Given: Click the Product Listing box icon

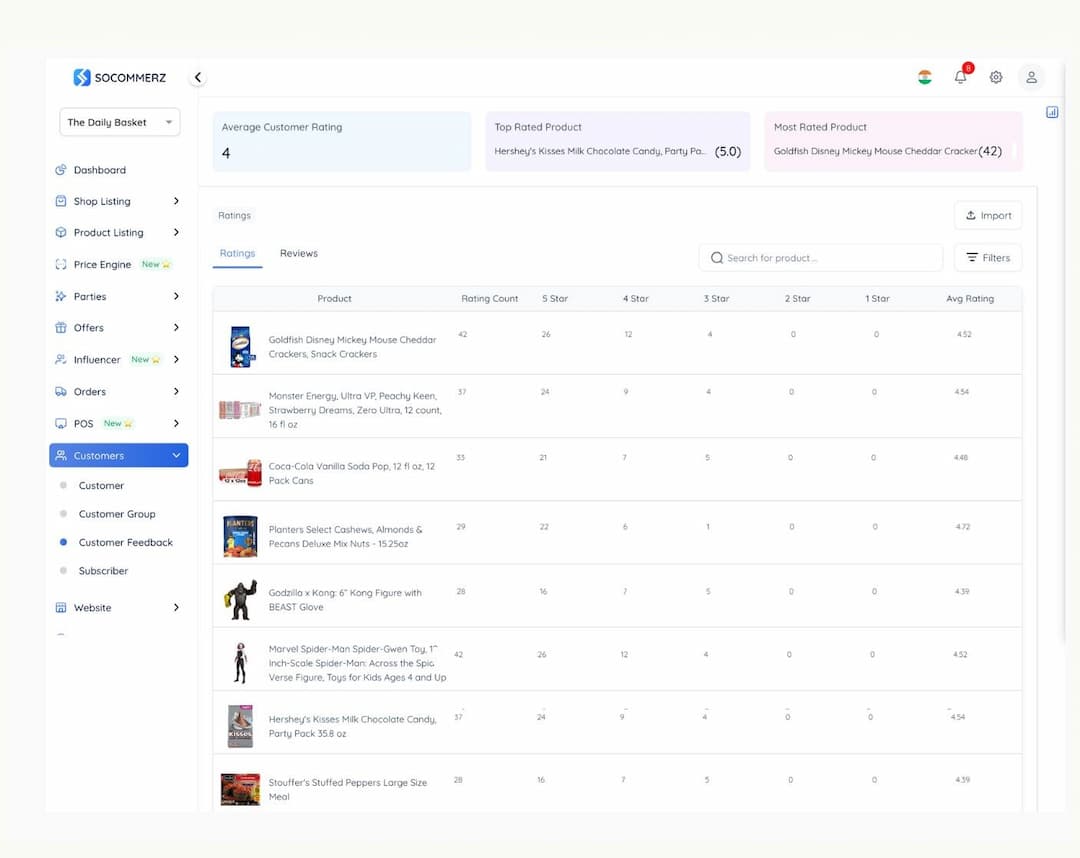Looking at the screenshot, I should [x=61, y=232].
